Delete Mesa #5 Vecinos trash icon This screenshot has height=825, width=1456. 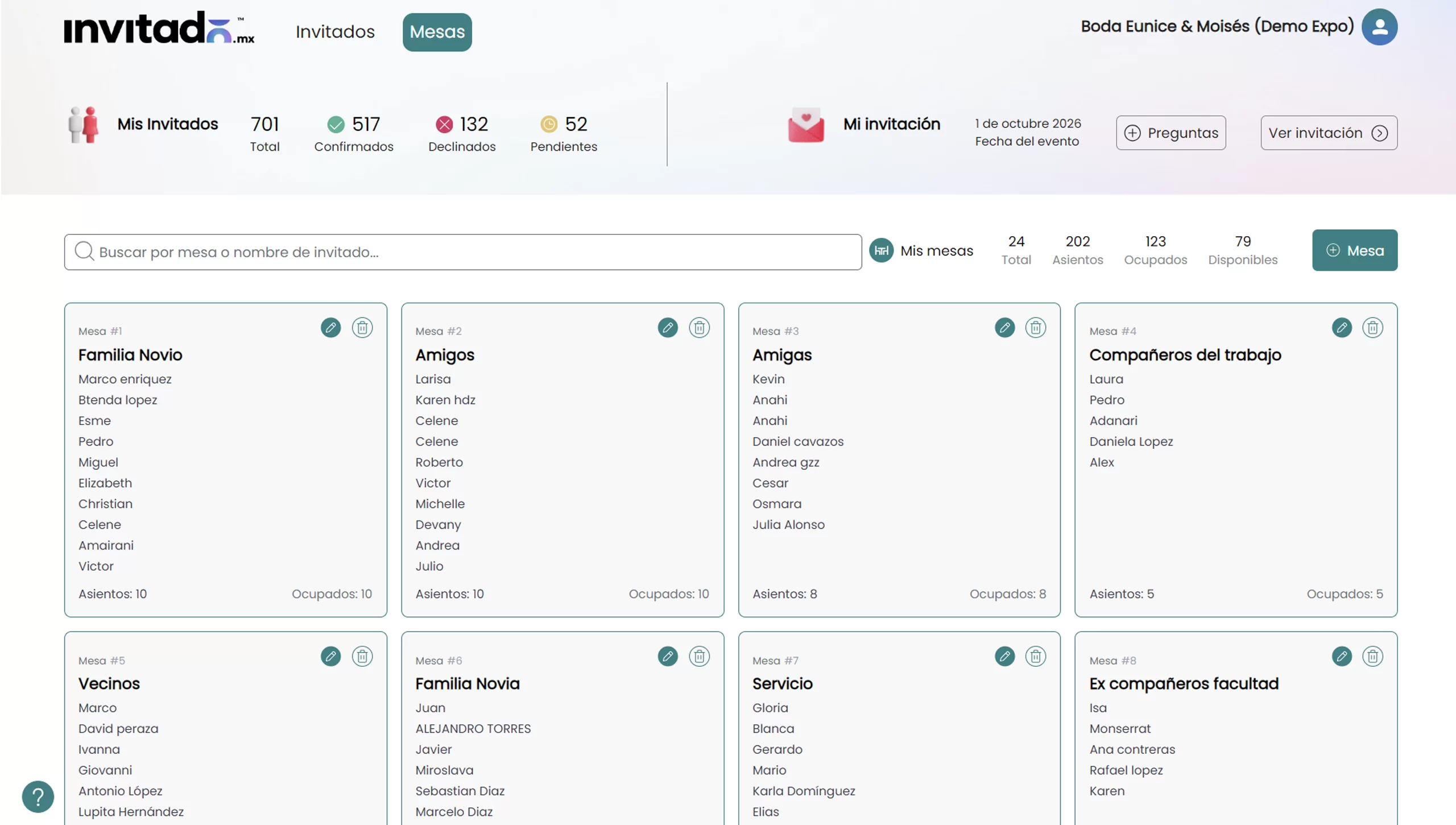pyautogui.click(x=362, y=657)
